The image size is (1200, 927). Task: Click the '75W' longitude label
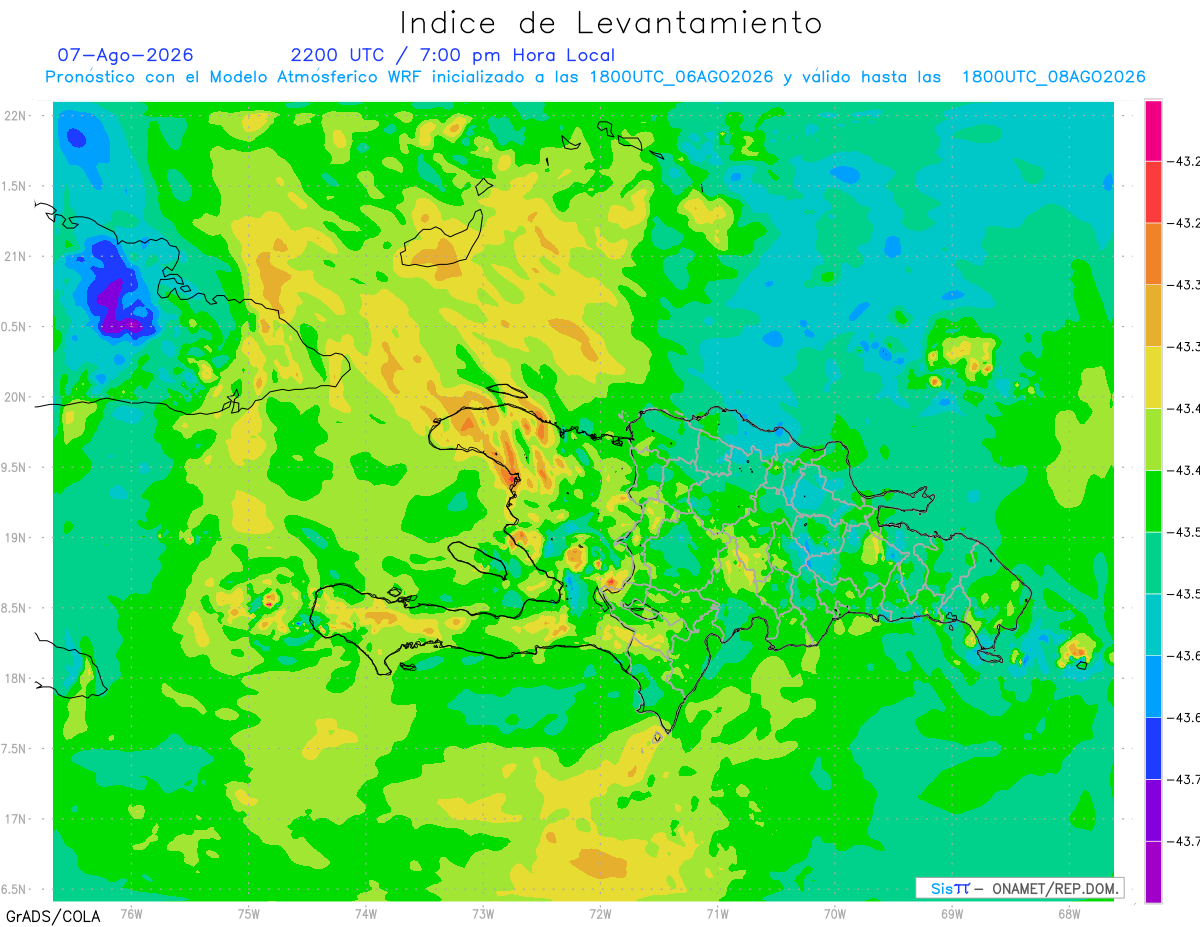(248, 914)
